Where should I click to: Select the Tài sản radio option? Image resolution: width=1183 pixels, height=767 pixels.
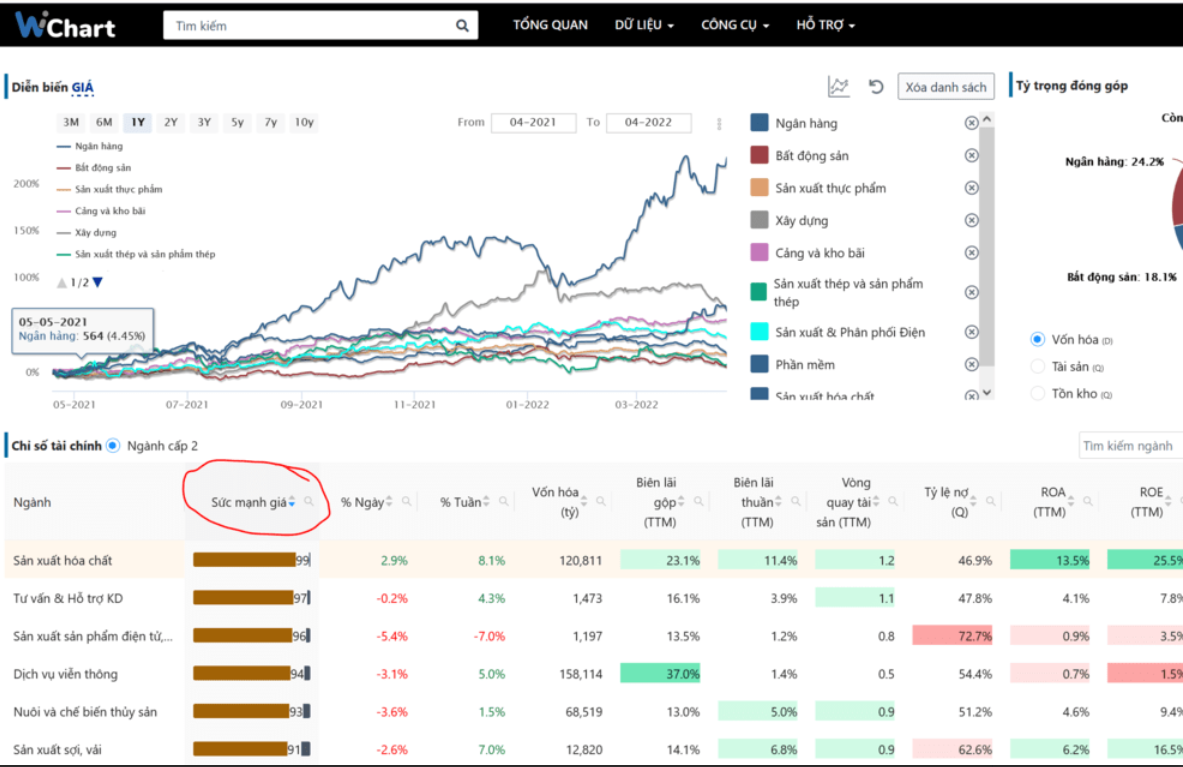(x=1037, y=367)
